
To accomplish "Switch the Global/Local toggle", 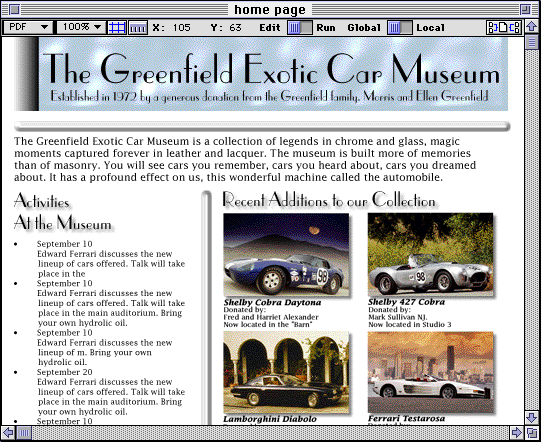I will point(399,28).
